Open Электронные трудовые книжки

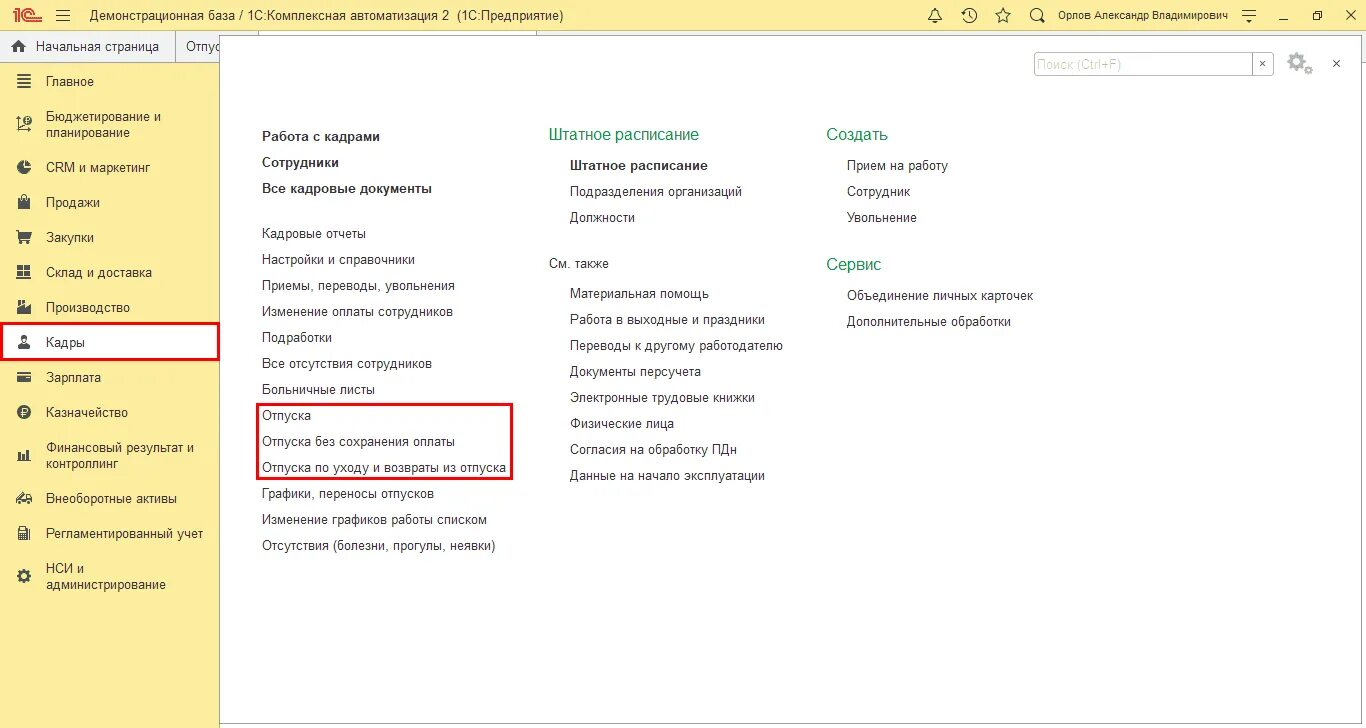click(x=662, y=397)
